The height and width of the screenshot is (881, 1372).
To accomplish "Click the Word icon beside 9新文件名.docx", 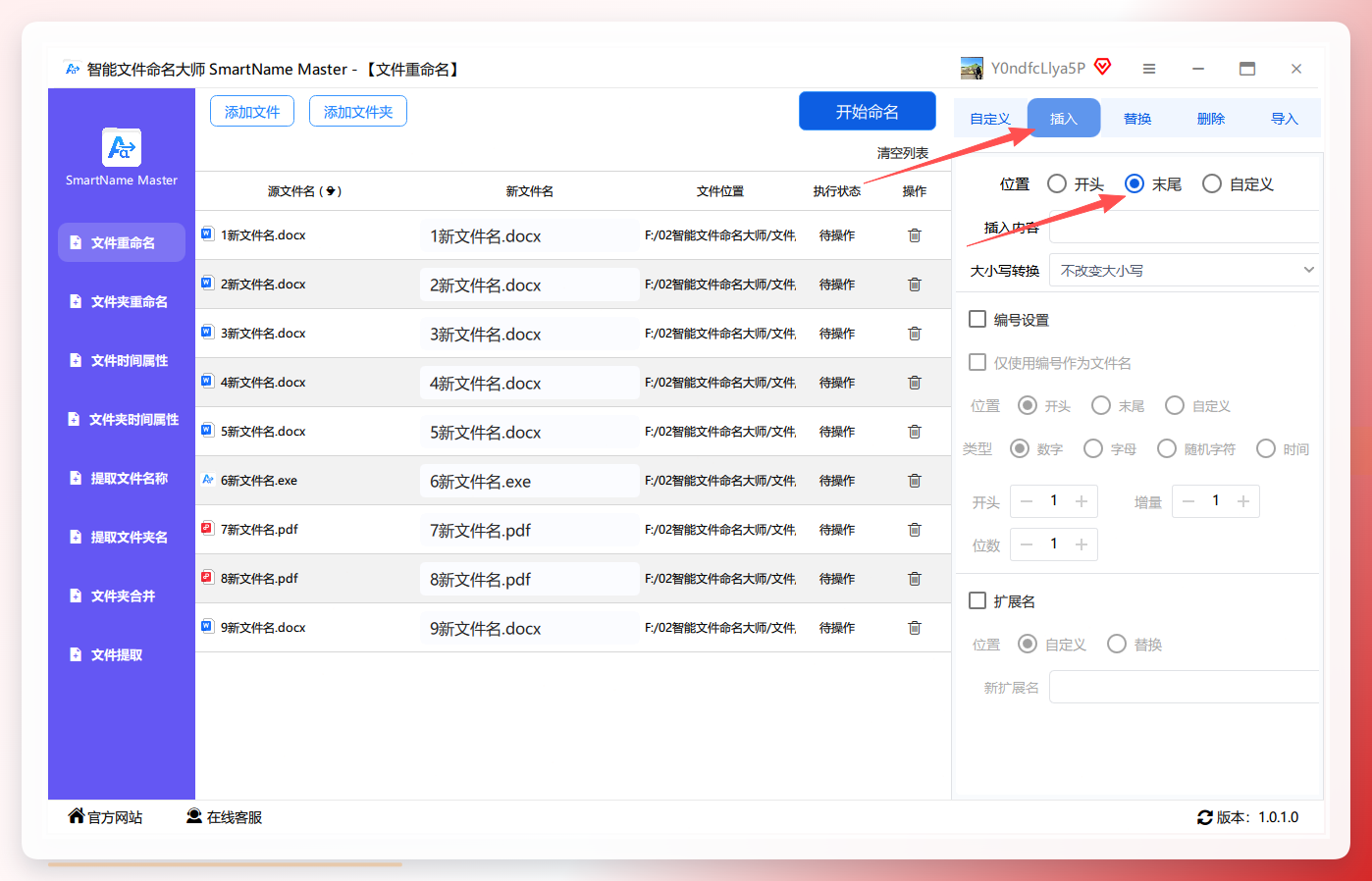I will 207,627.
